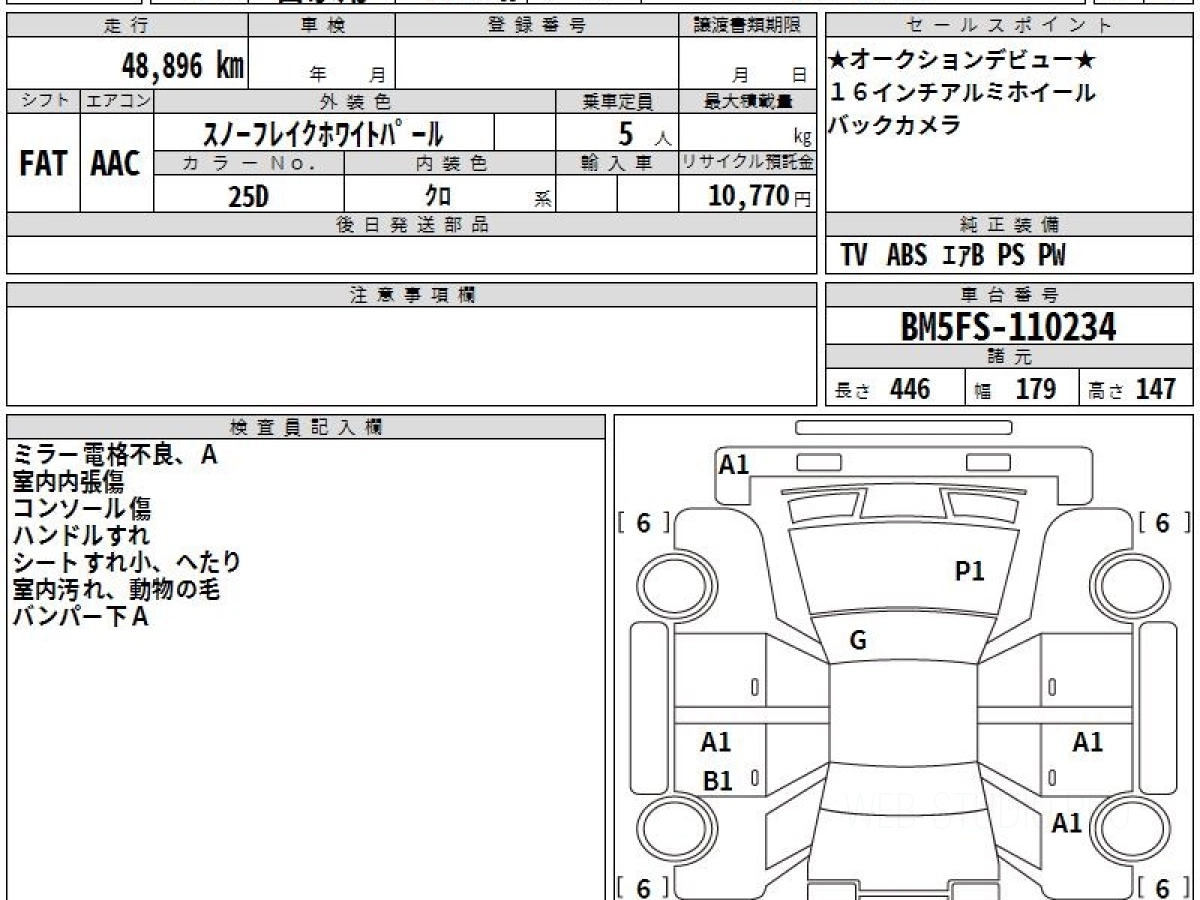Select the 48,896 km mileage value
This screenshot has height=900, width=1200.
tap(183, 66)
